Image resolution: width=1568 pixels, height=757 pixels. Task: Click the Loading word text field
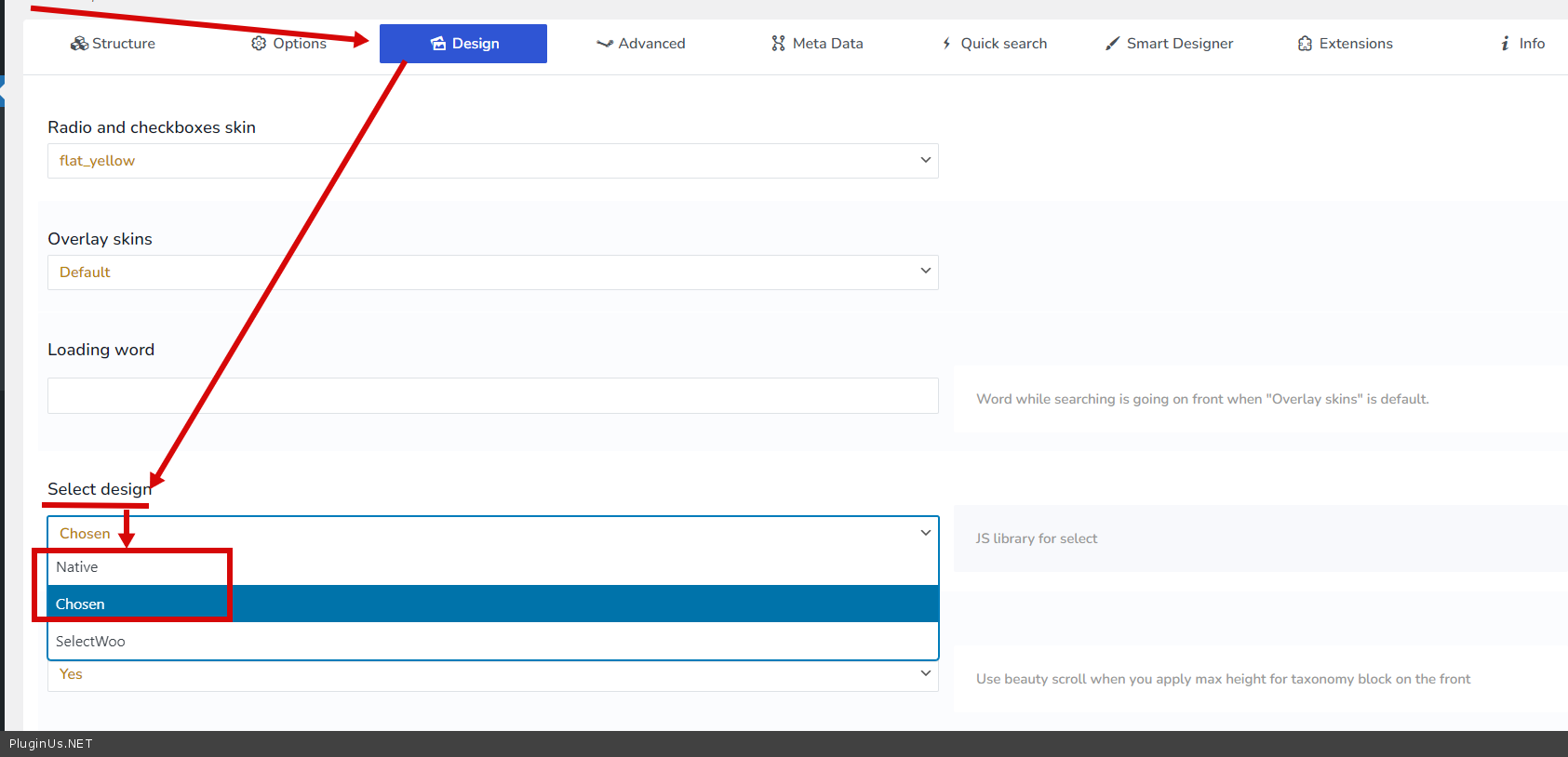pos(492,396)
